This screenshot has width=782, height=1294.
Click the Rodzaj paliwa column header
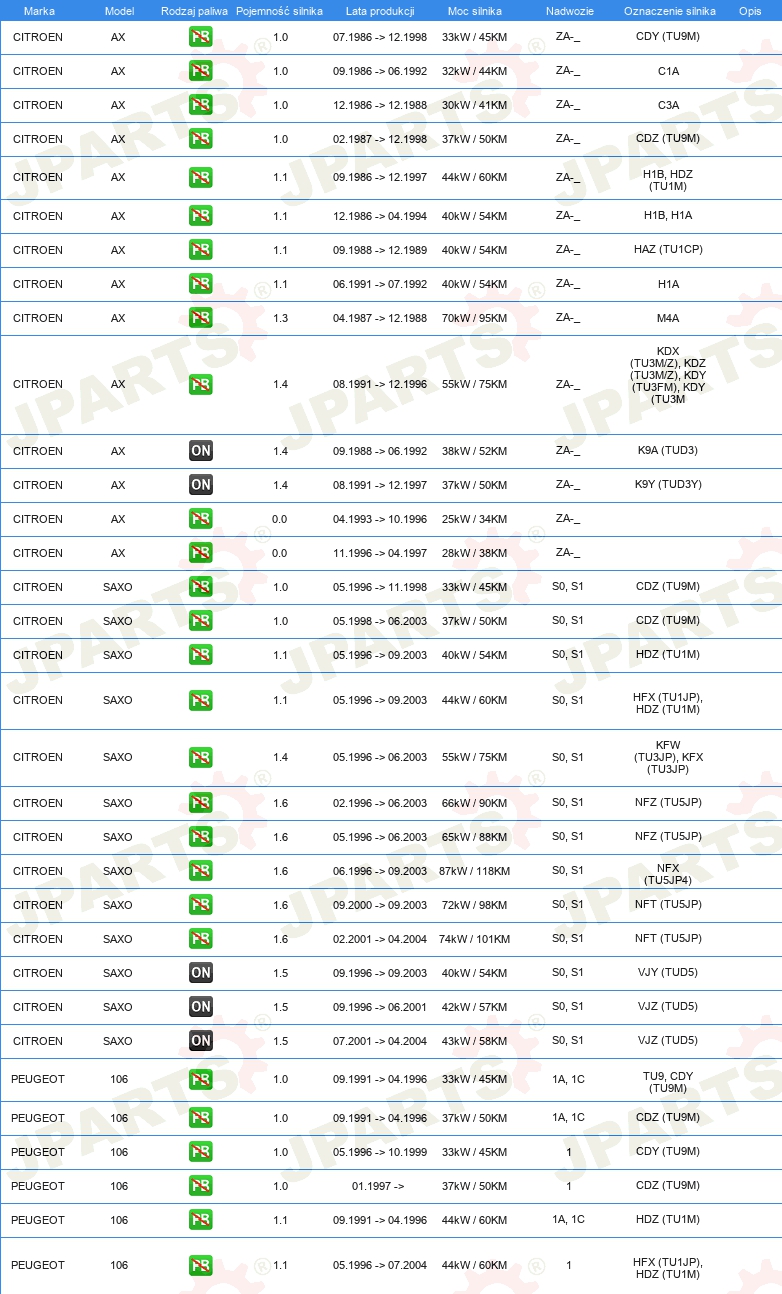(195, 10)
